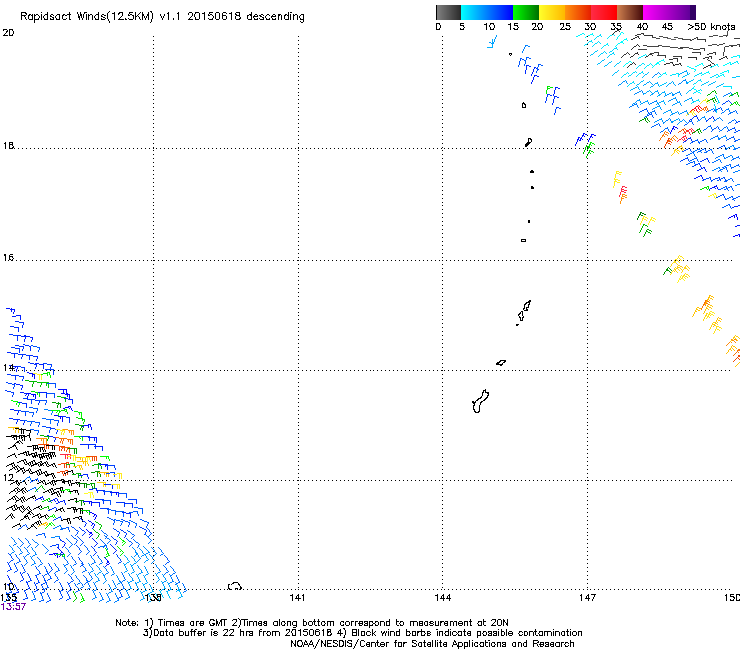Click the '20' latitude axis label
The width and height of the screenshot is (740, 650).
pyautogui.click(x=8, y=33)
